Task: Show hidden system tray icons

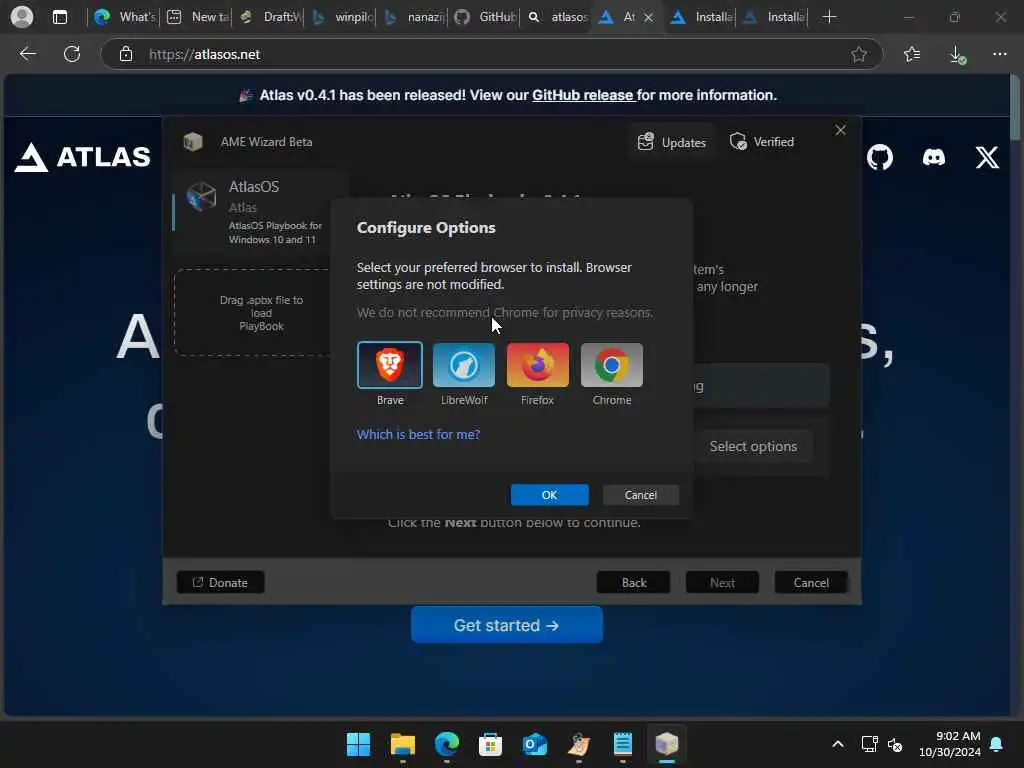Action: coord(838,744)
